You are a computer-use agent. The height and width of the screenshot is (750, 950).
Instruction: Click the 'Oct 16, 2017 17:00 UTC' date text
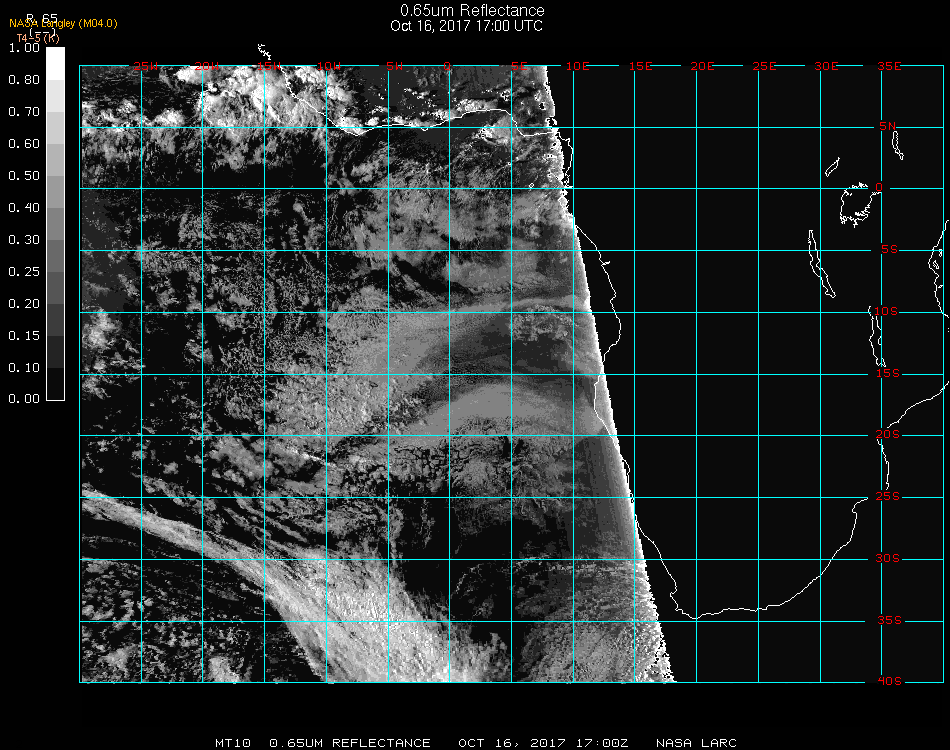click(467, 26)
